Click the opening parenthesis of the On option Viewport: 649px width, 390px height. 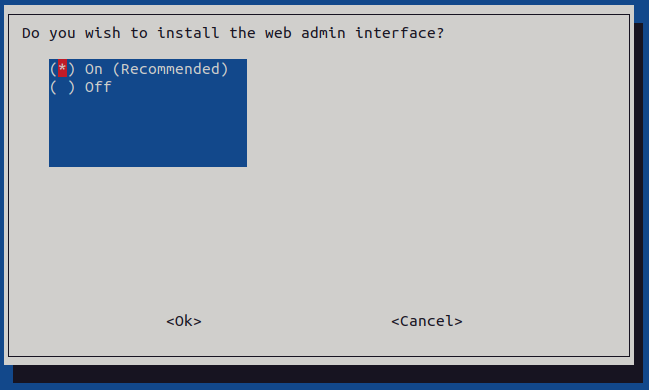pyautogui.click(x=53, y=69)
